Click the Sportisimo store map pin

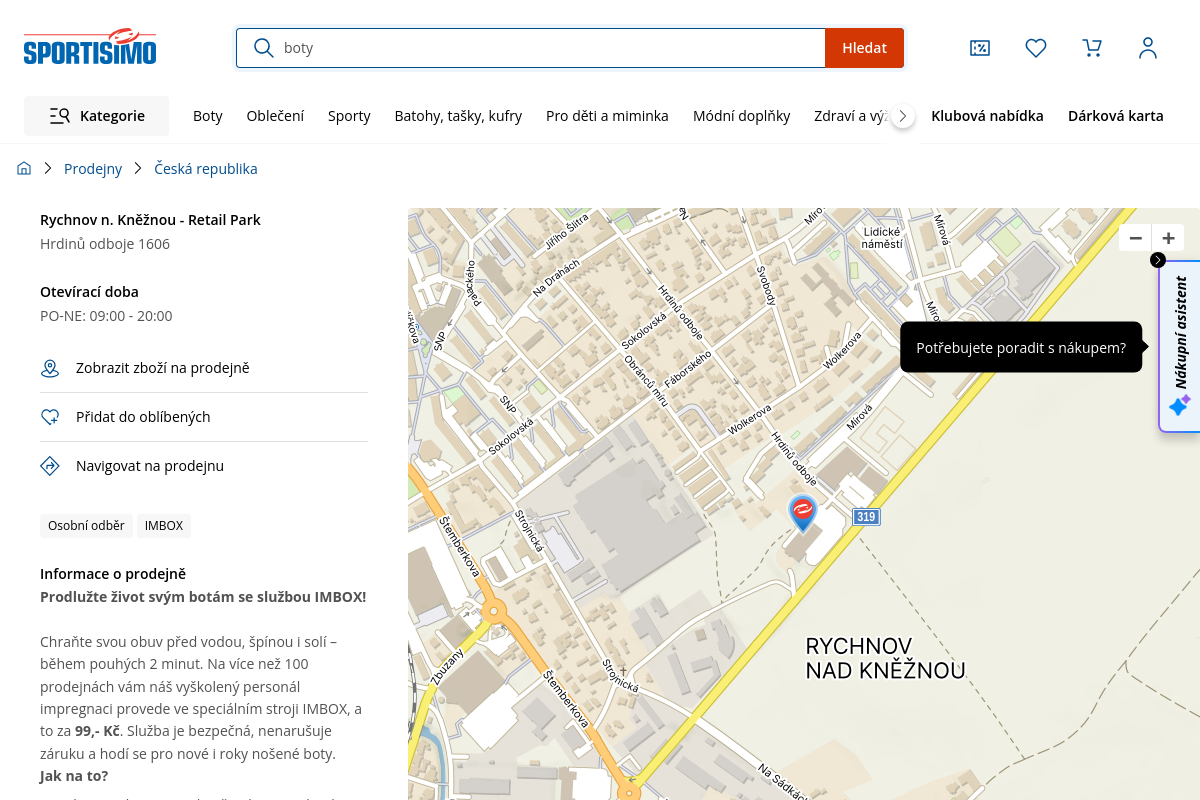(x=802, y=513)
